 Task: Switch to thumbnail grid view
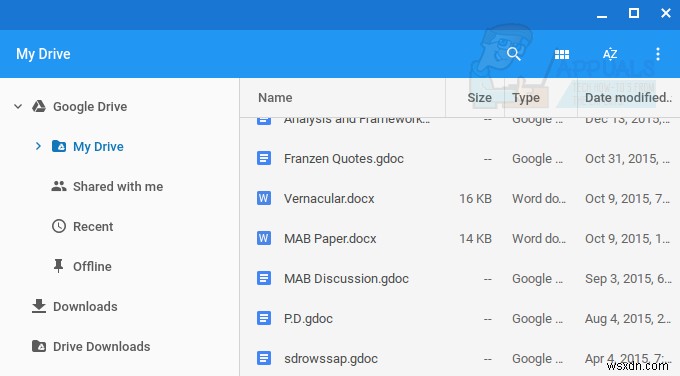(x=562, y=54)
